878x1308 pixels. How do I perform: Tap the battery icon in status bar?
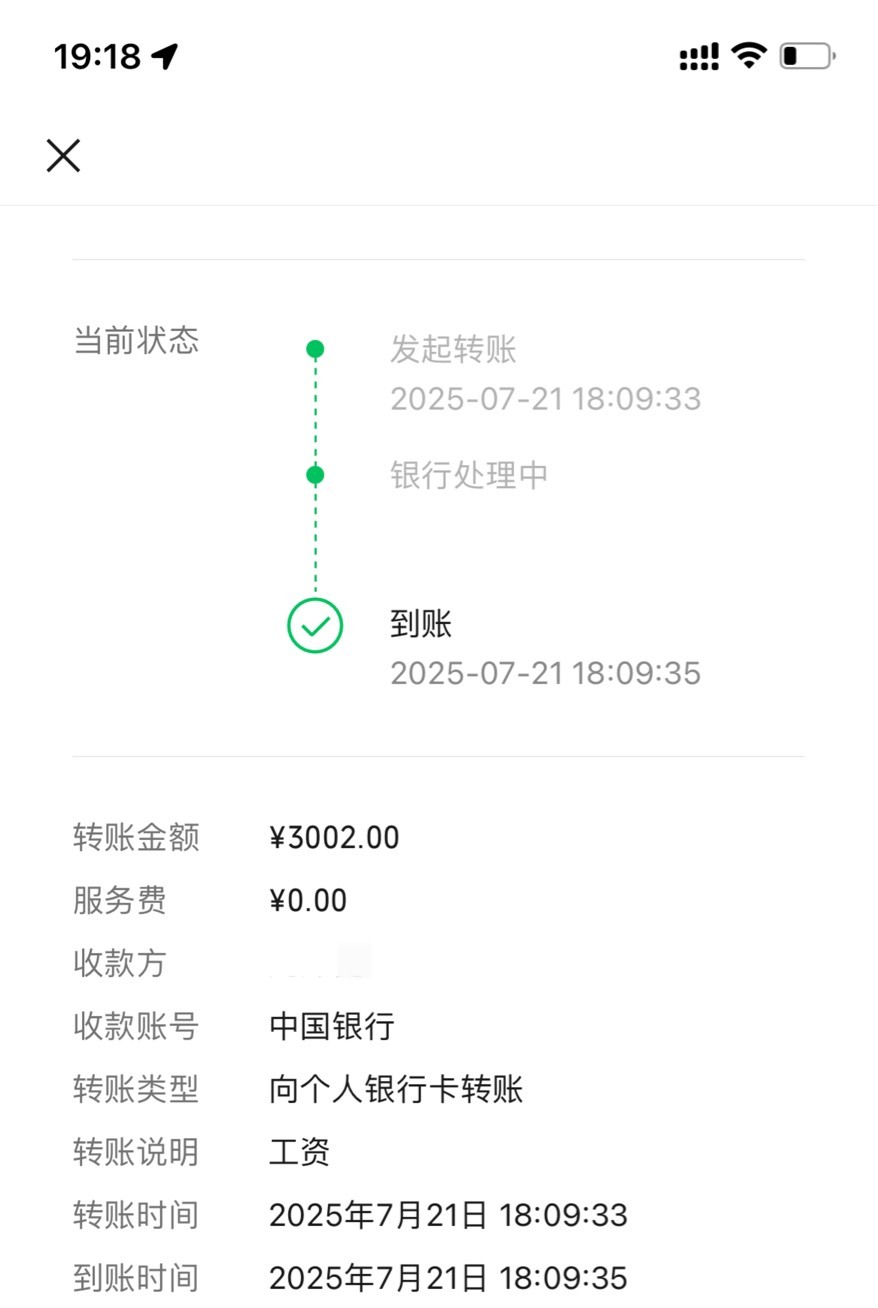[808, 56]
